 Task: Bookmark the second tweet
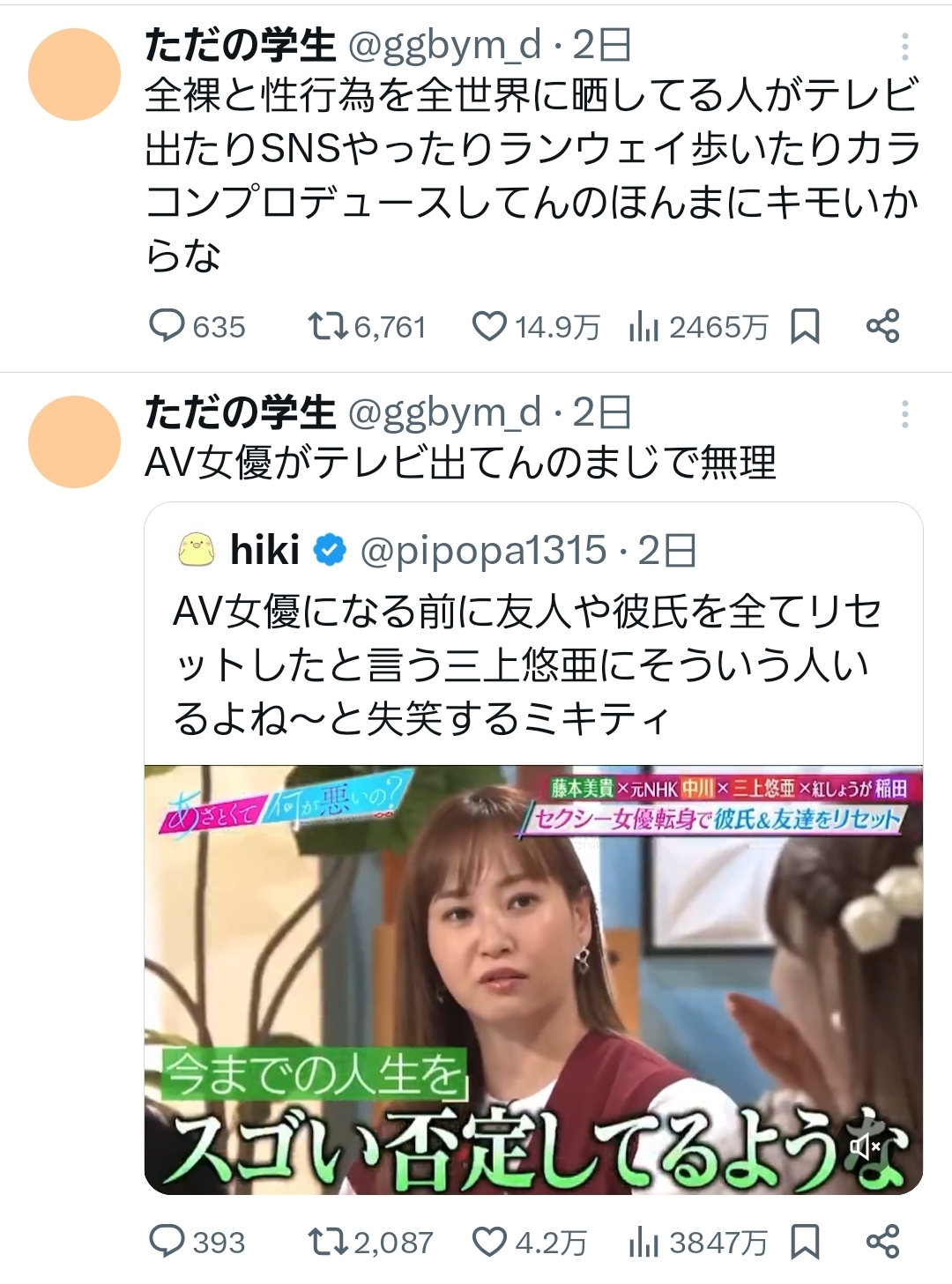(x=805, y=1242)
